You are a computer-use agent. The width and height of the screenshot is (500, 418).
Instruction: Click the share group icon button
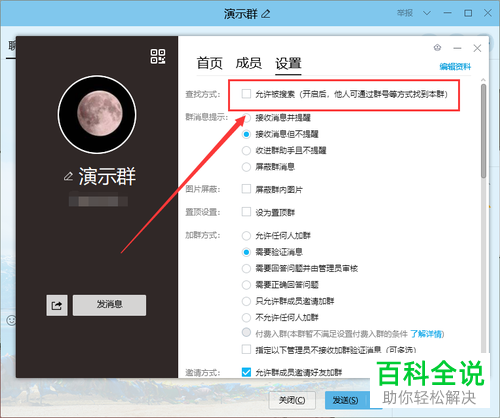tap(57, 305)
